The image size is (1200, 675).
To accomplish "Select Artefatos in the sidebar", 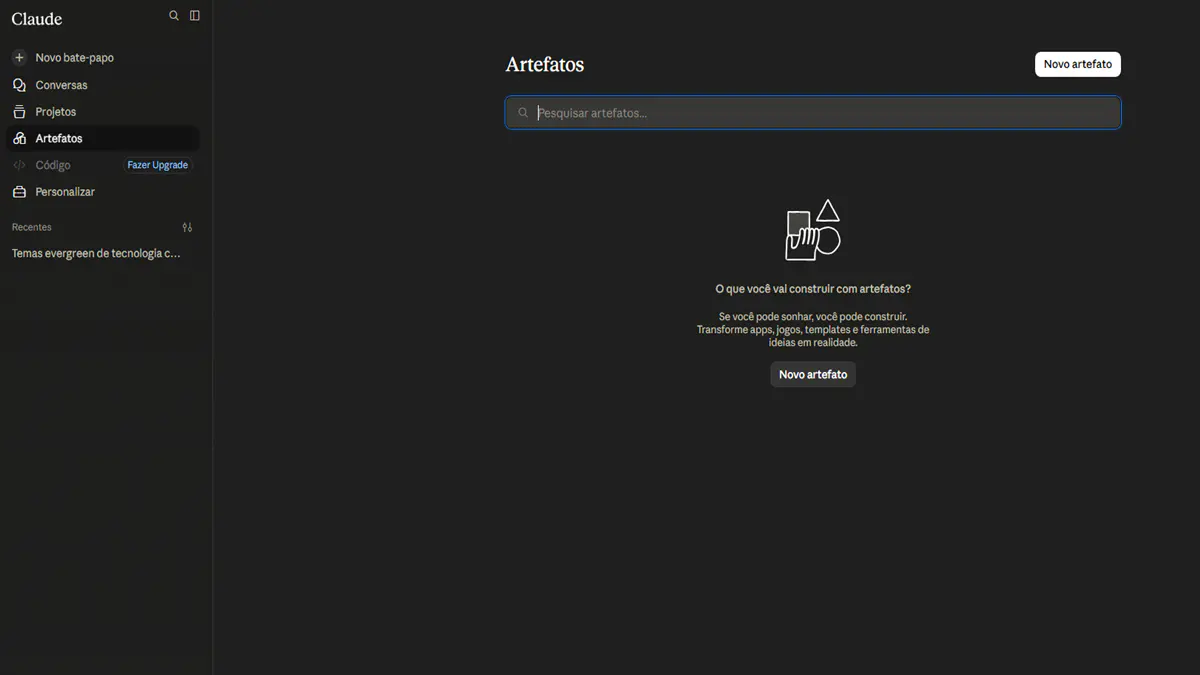I will (x=104, y=138).
